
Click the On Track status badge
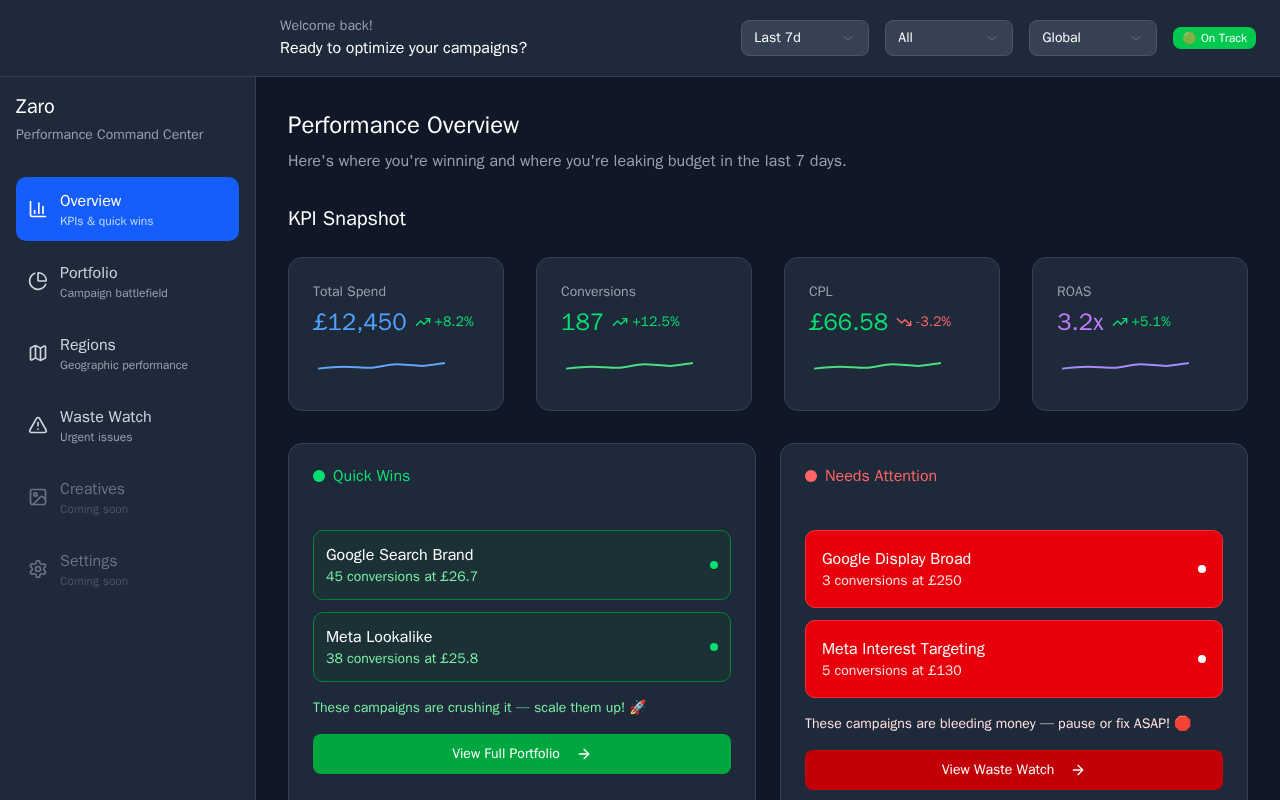[x=1214, y=38]
